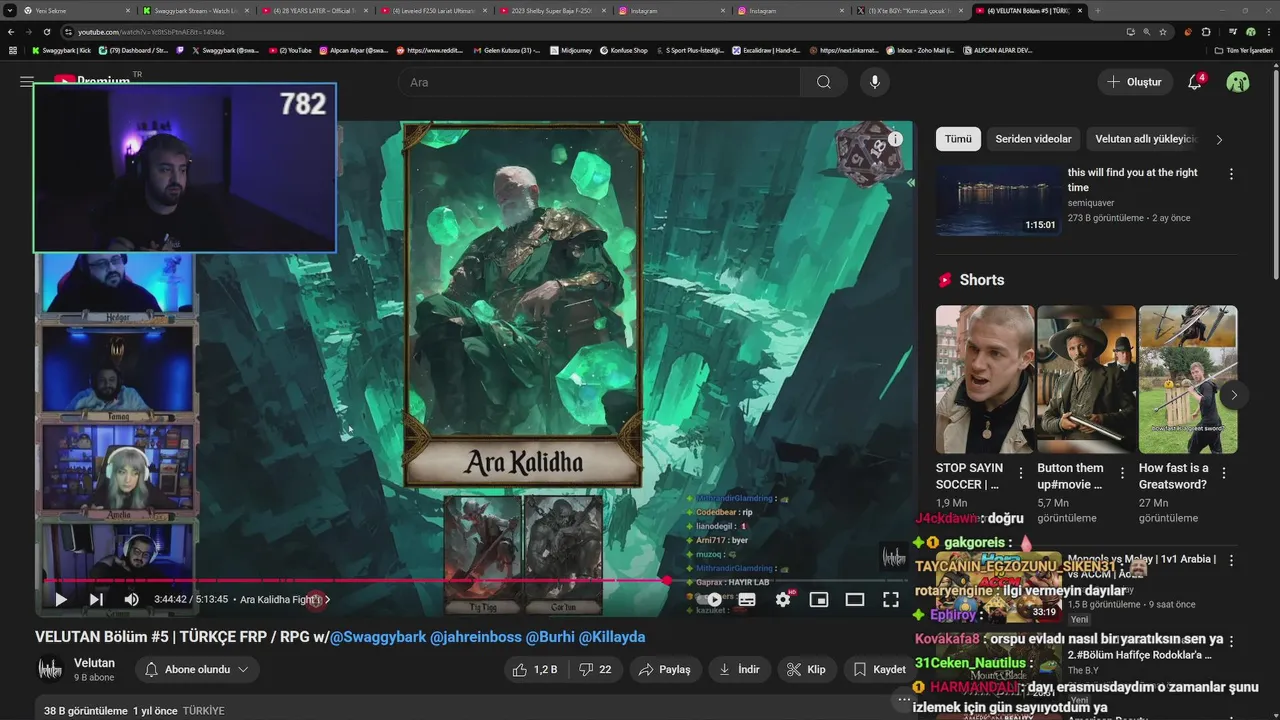The image size is (1280, 720).
Task: Open STOP SAYIN SOCCER short
Action: pos(985,379)
